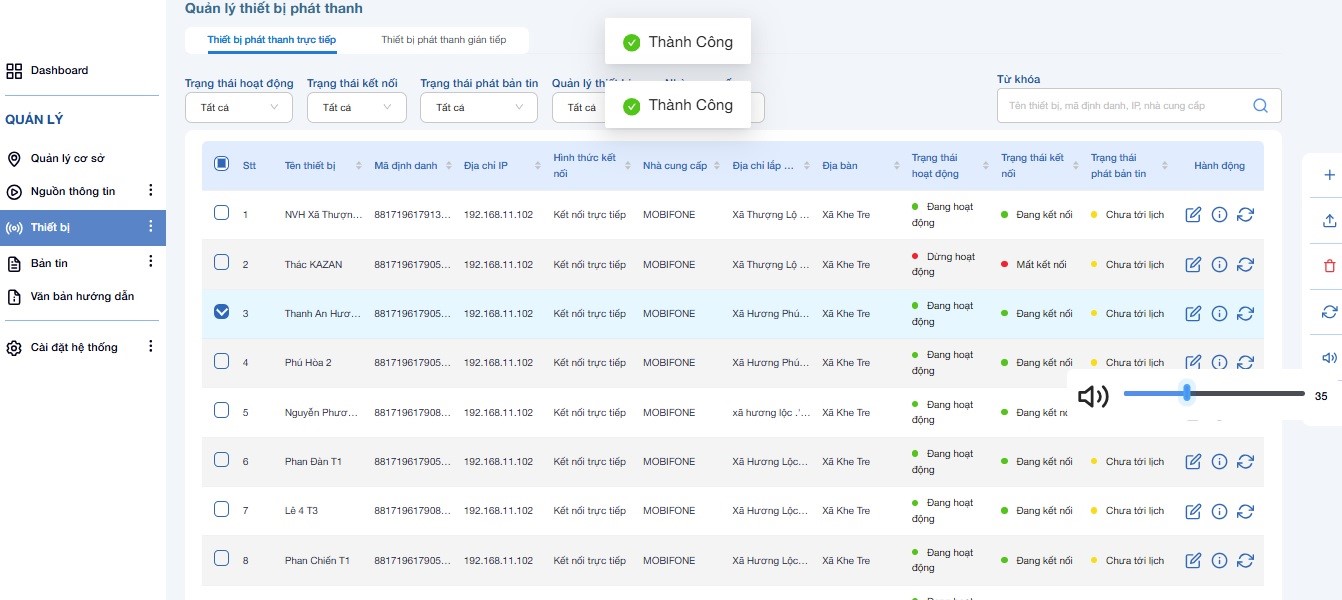The height and width of the screenshot is (600, 1342).
Task: Check the Phan Đàn T1 row checkbox
Action: [222, 460]
